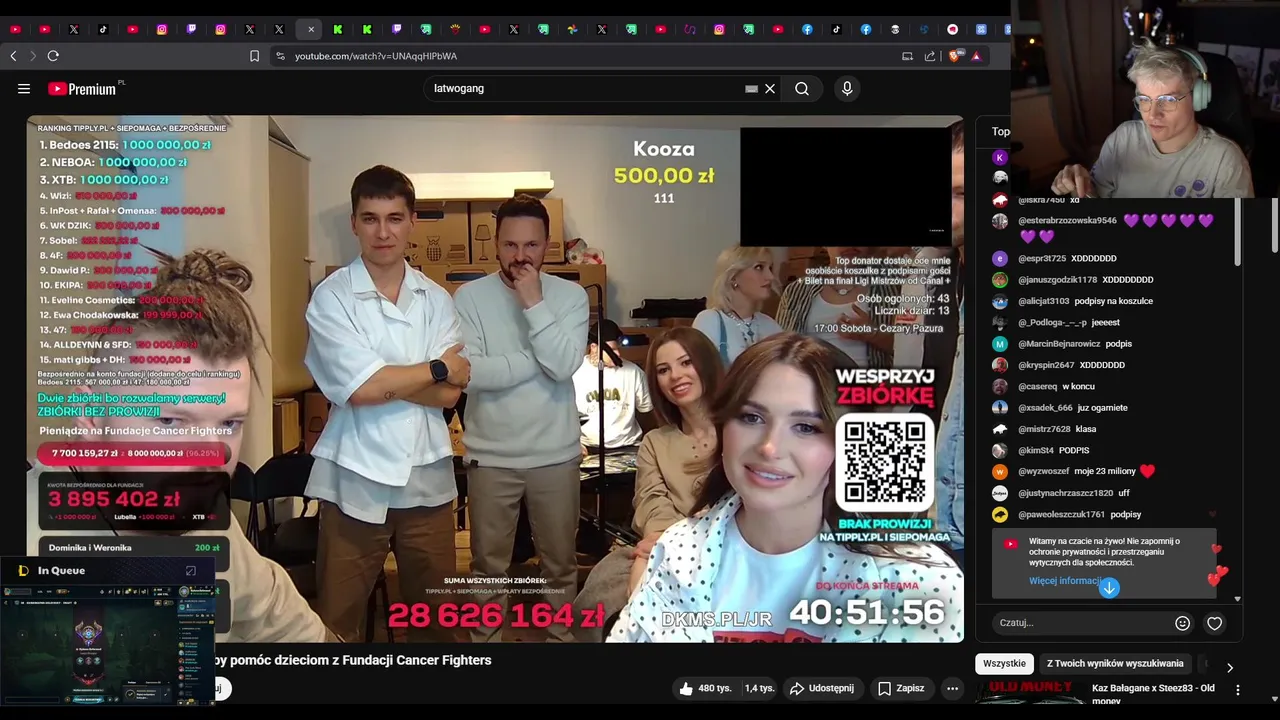The image size is (1280, 720).
Task: Like the video showing 480 tys.
Action: click(705, 688)
